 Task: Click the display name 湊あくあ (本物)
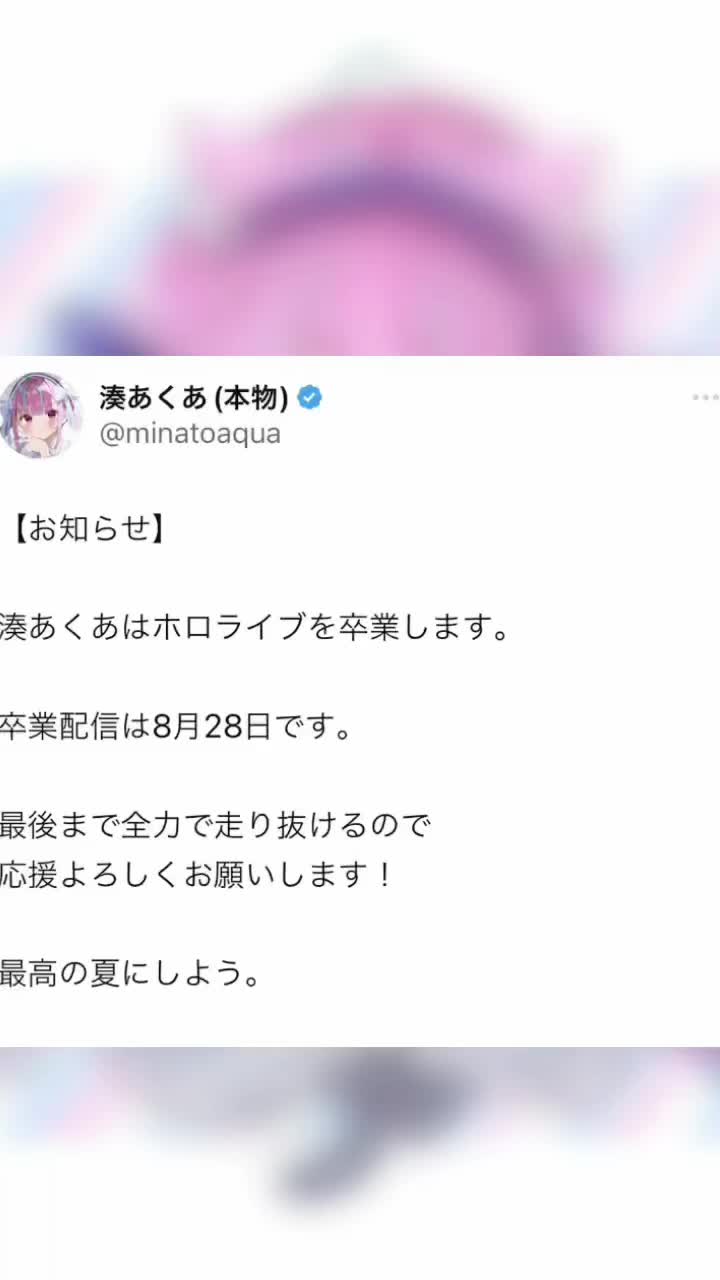[x=194, y=398]
